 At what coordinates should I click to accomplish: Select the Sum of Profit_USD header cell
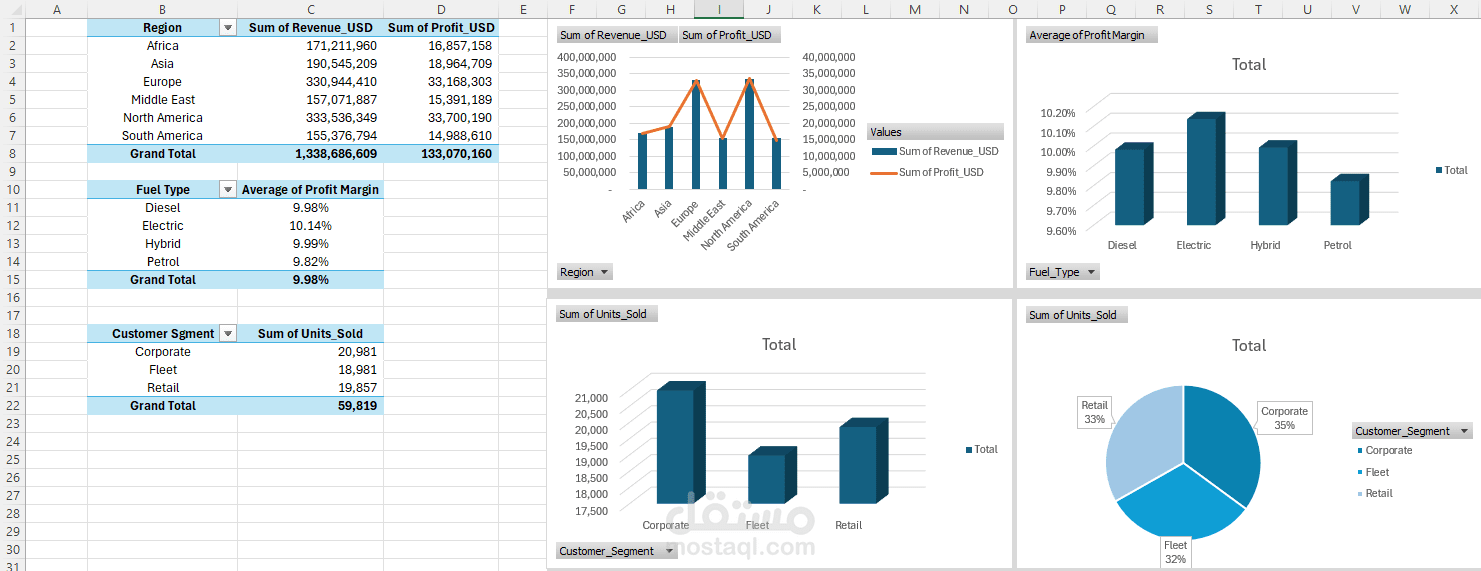[441, 28]
